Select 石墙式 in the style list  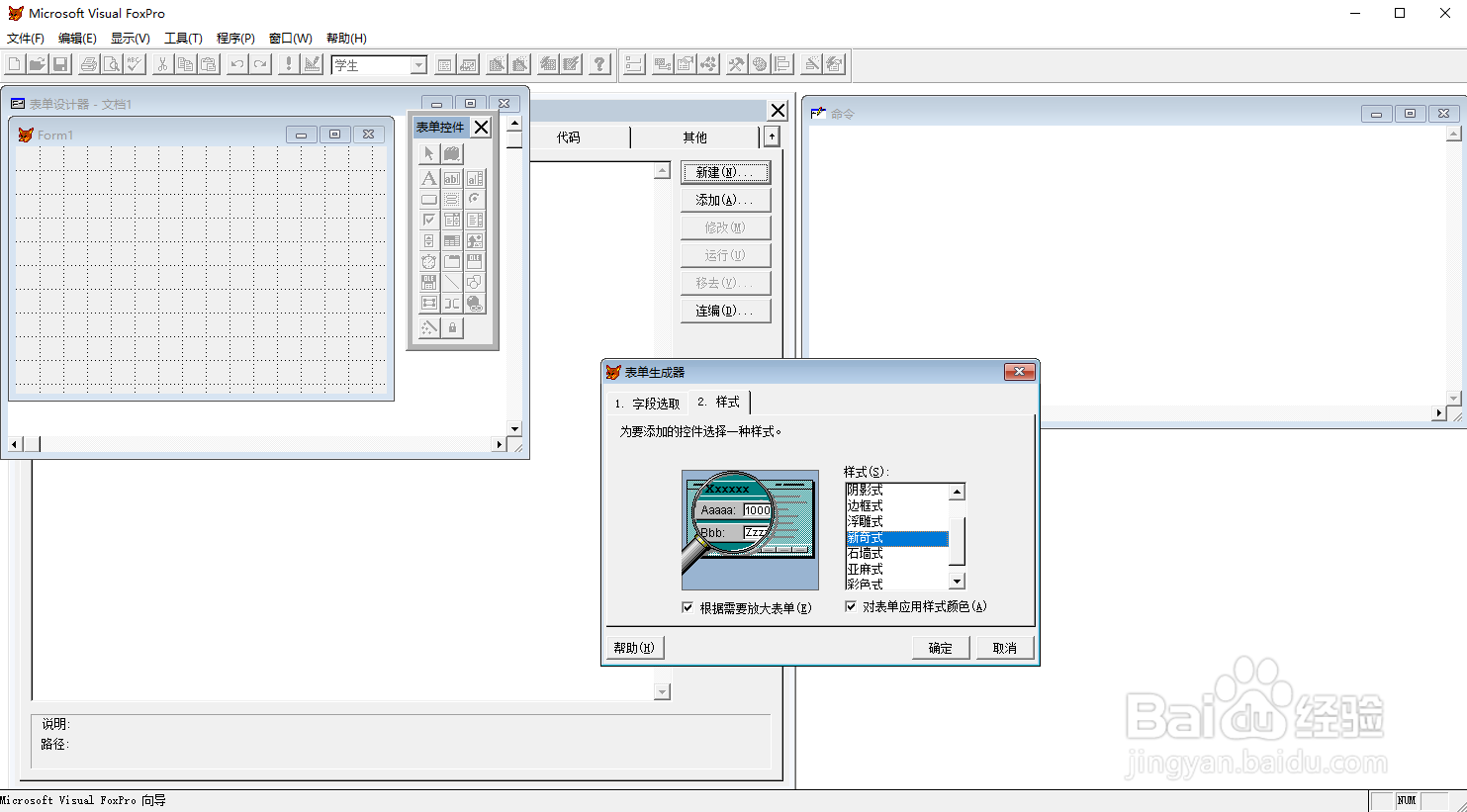pos(896,554)
